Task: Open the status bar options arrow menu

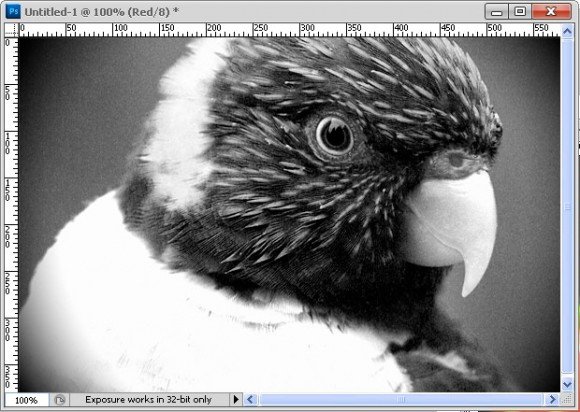Action: 236,399
